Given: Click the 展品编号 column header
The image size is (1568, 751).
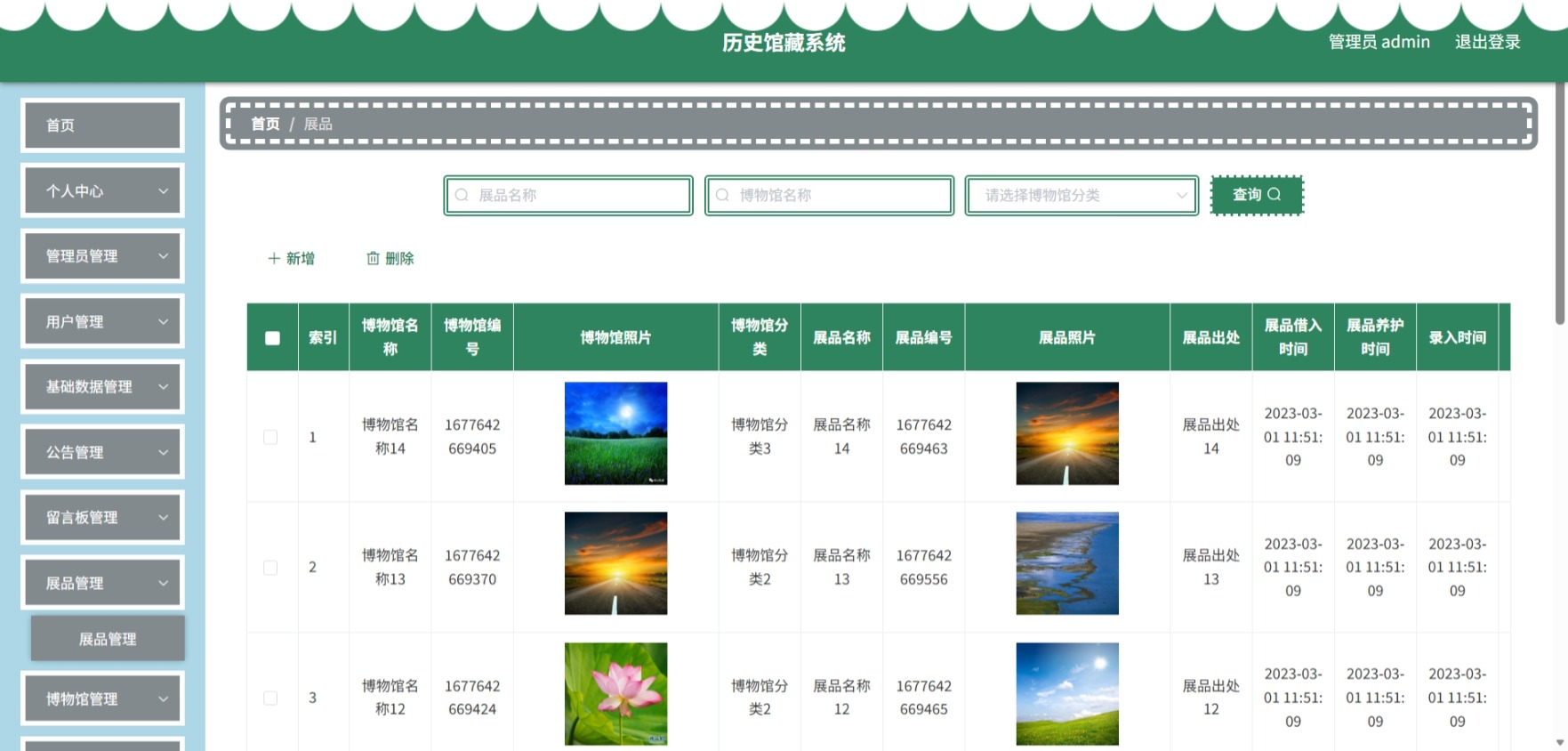Looking at the screenshot, I should [x=923, y=337].
